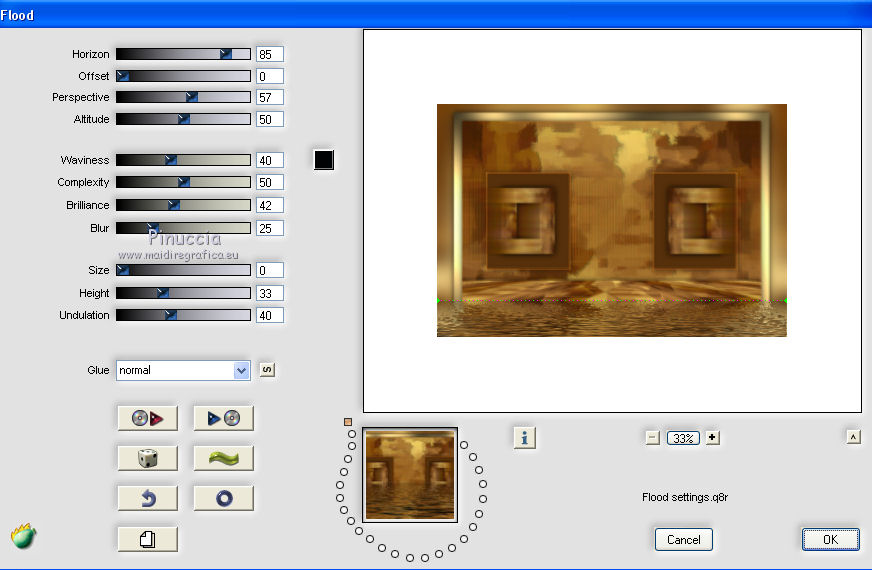The height and width of the screenshot is (570, 872).
Task: Click the black color swatch
Action: tap(324, 160)
